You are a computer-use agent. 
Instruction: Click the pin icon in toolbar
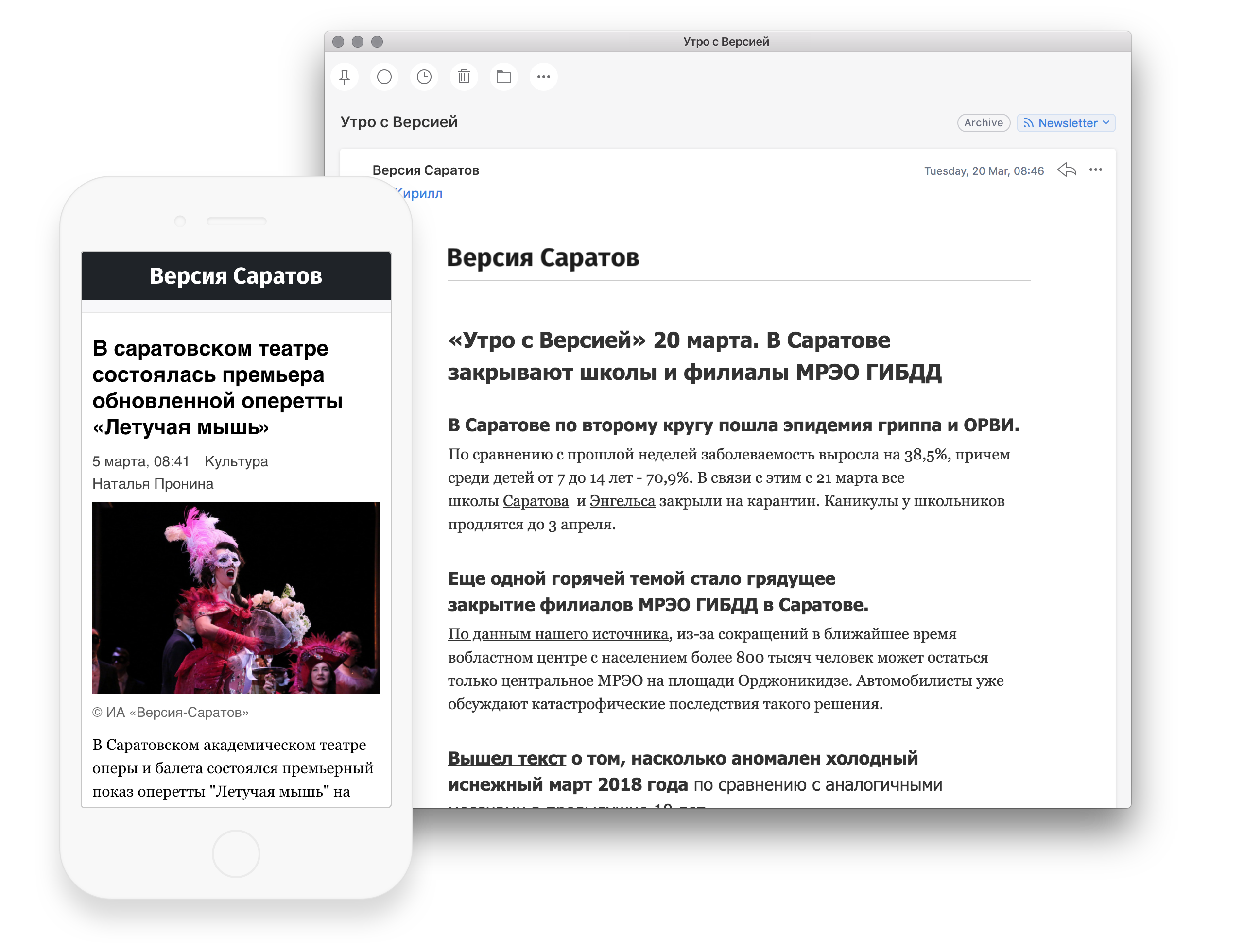click(344, 77)
